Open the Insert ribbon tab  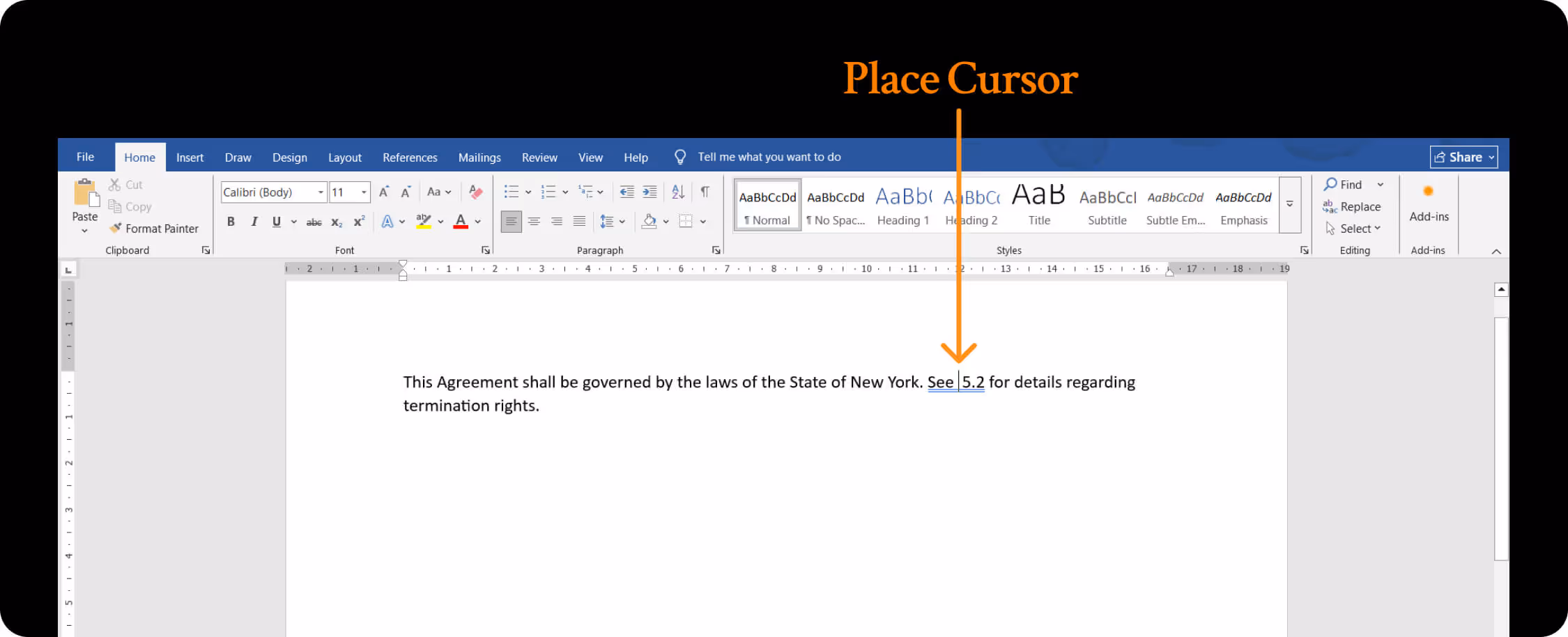(x=190, y=158)
